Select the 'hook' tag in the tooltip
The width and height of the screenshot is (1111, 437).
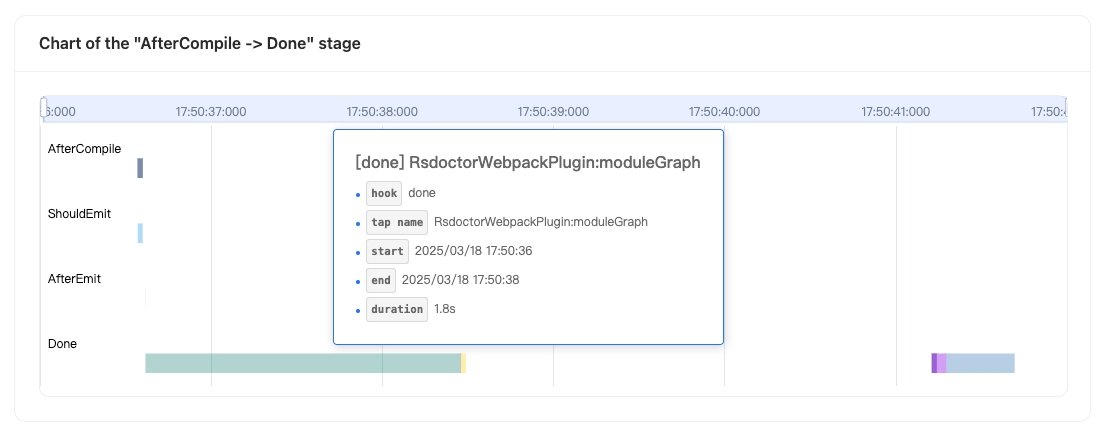384,193
